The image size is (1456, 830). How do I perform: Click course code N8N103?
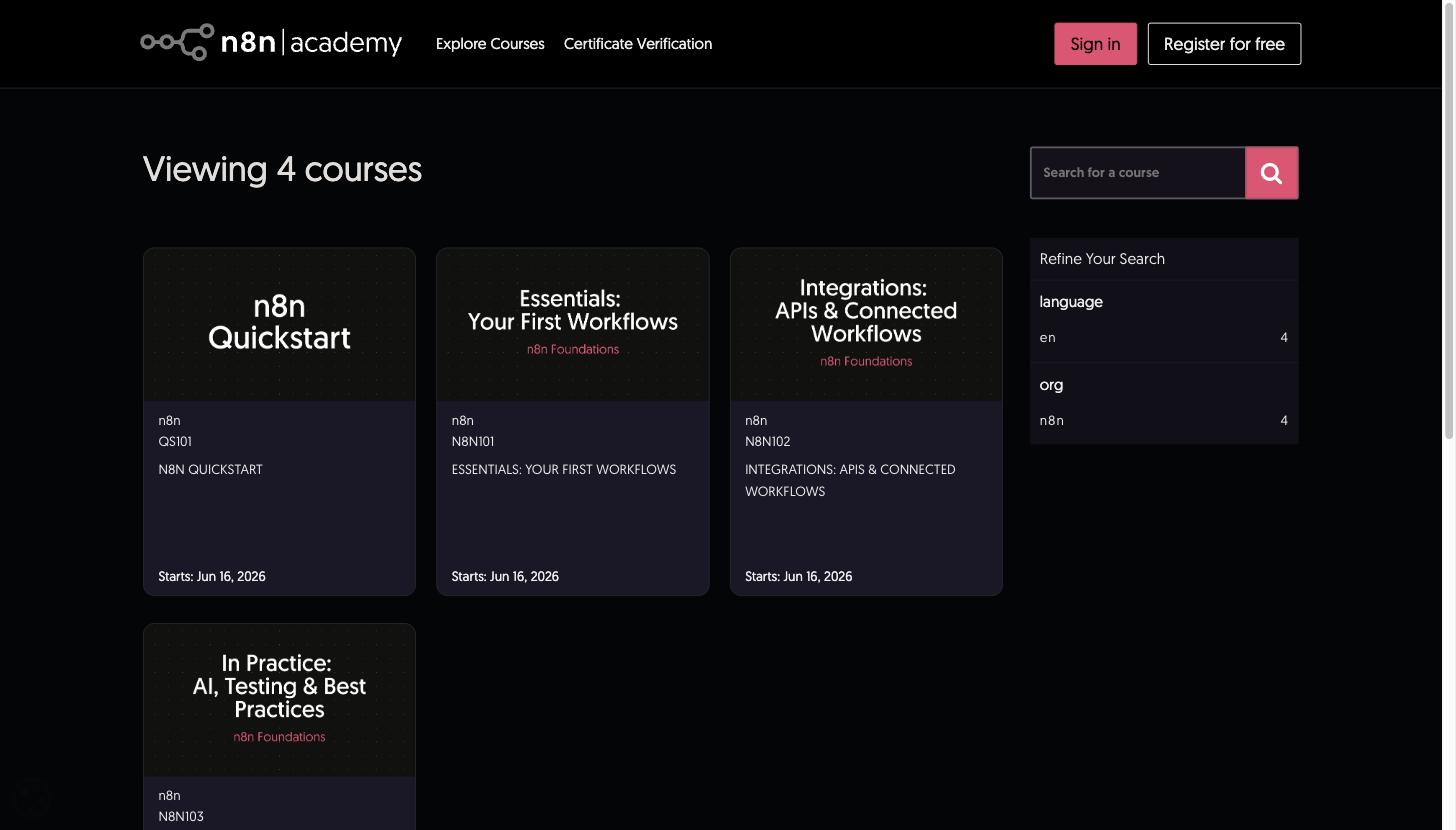(181, 816)
